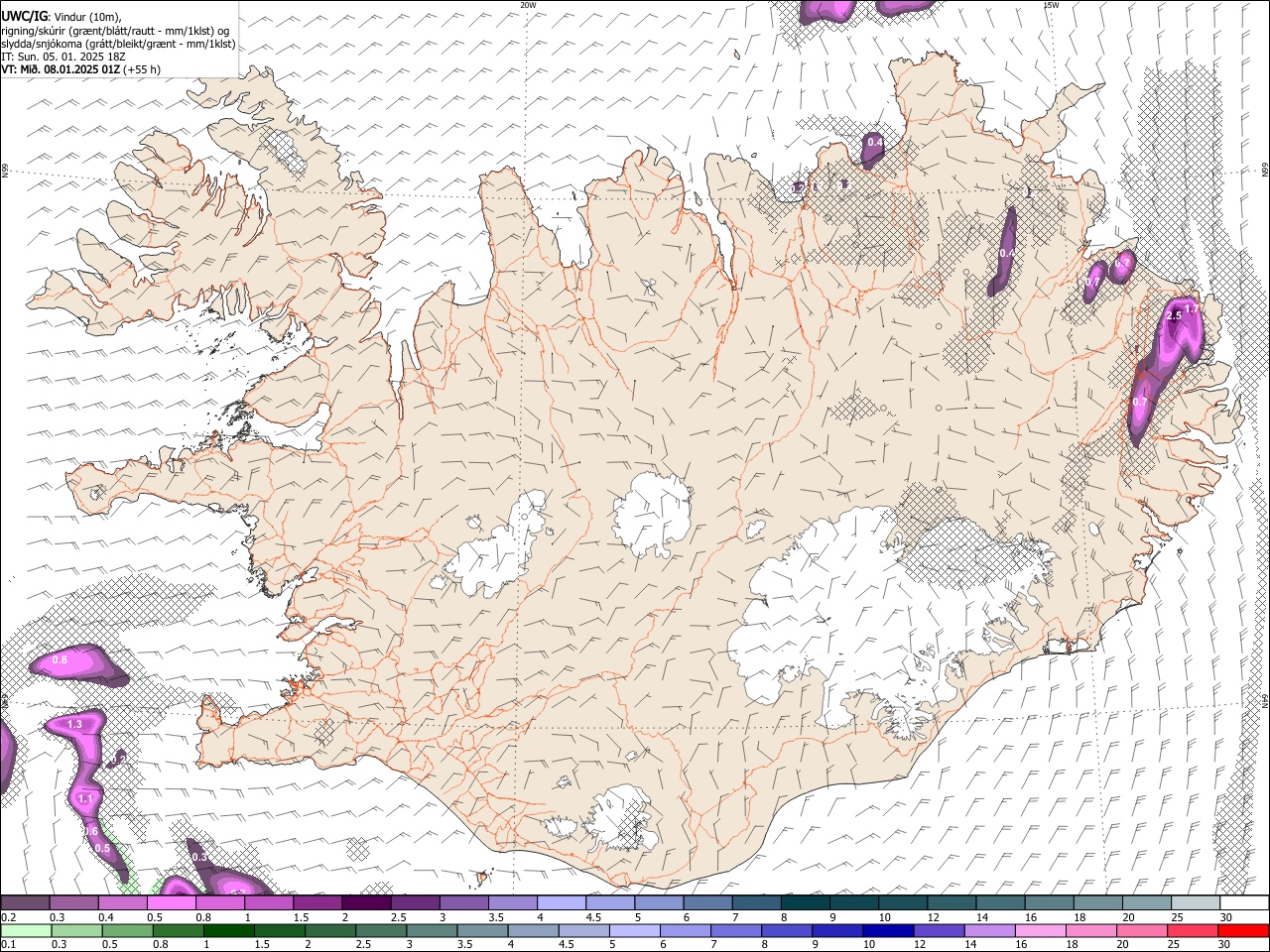Image resolution: width=1270 pixels, height=952 pixels.
Task: Click the dark purple 2–2.5 swatch in the upper scale
Action: click(366, 903)
